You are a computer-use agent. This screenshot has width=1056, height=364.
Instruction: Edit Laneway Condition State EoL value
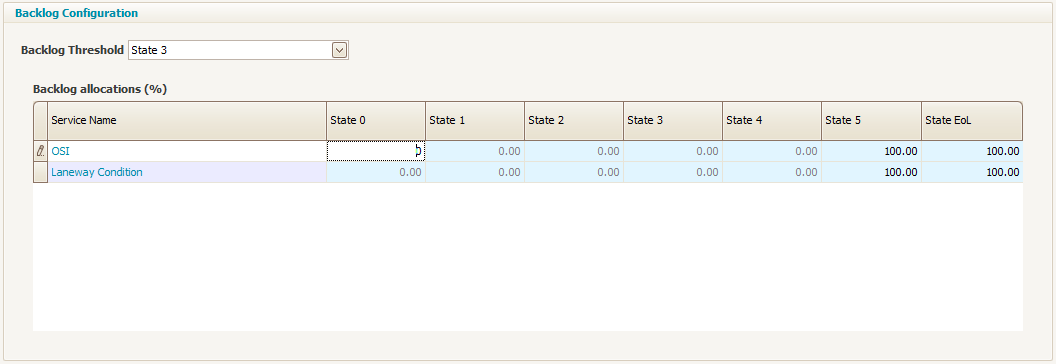(972, 172)
